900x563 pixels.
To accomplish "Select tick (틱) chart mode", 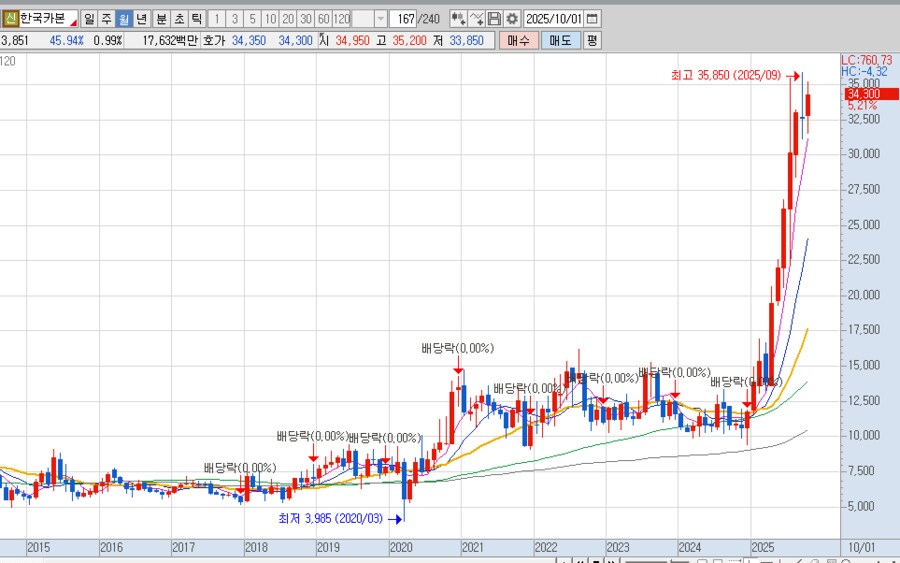I will click(196, 19).
